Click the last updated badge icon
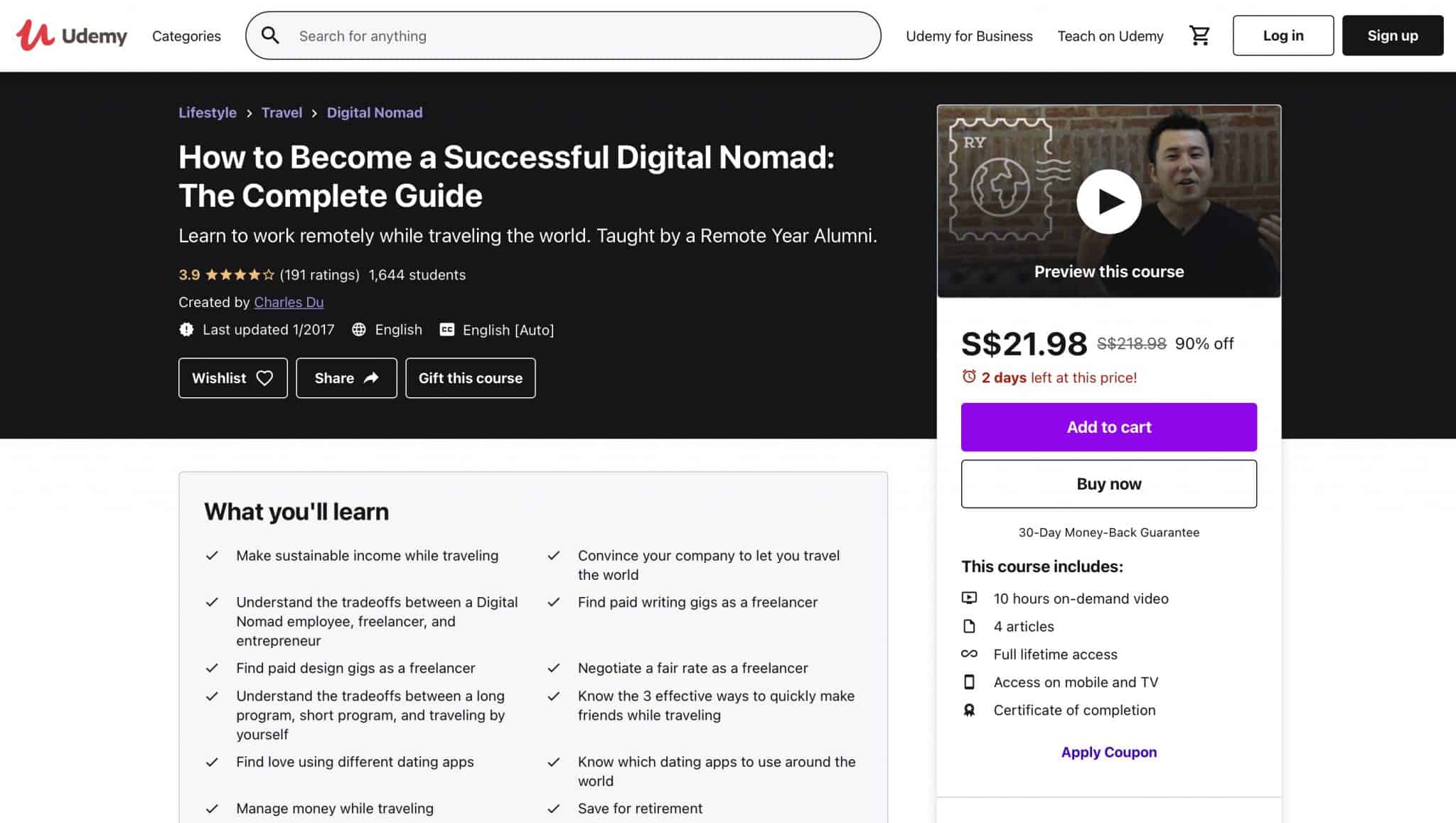The width and height of the screenshot is (1456, 823). click(186, 330)
